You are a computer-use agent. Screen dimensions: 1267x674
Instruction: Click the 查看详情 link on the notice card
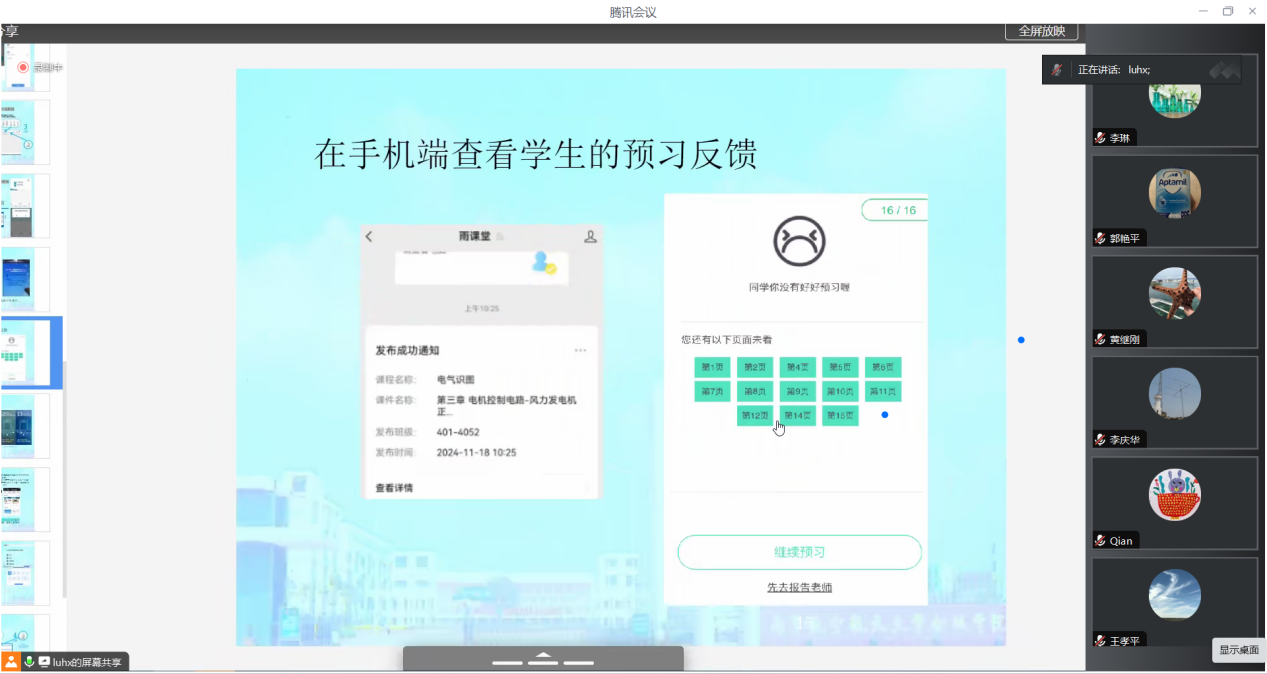click(394, 488)
